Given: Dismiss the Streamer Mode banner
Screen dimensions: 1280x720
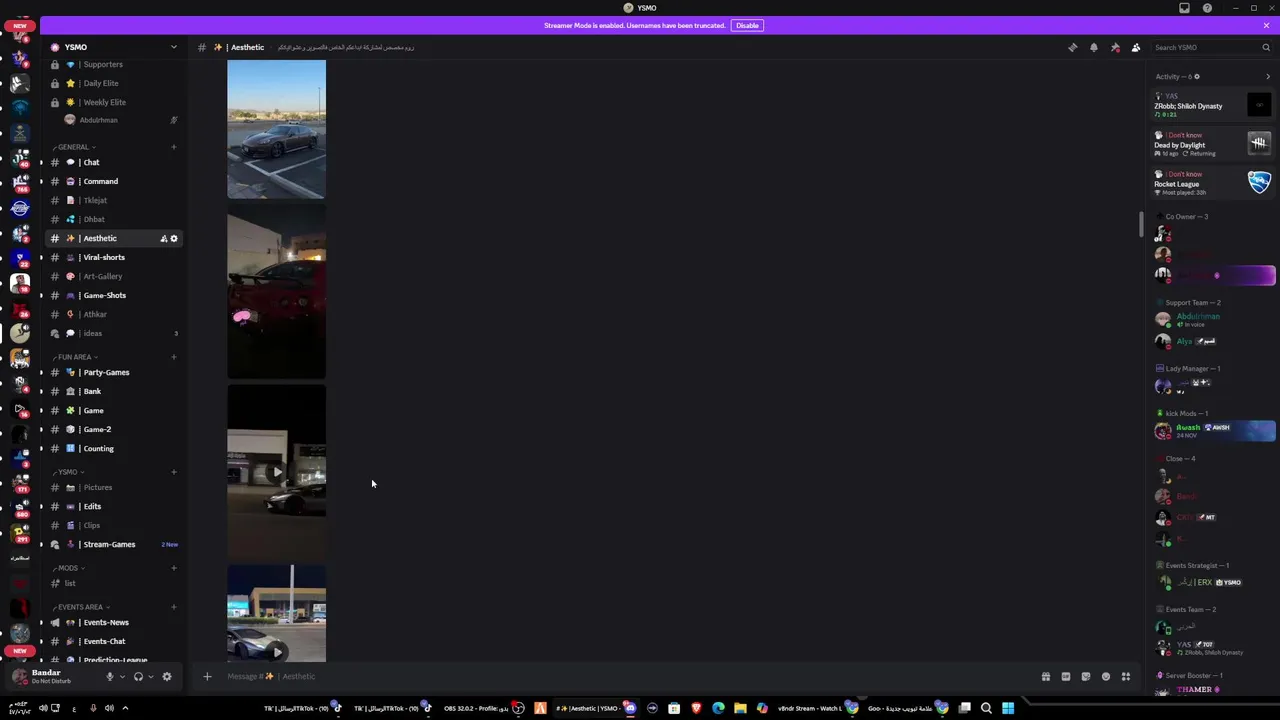Looking at the screenshot, I should coord(1266,25).
